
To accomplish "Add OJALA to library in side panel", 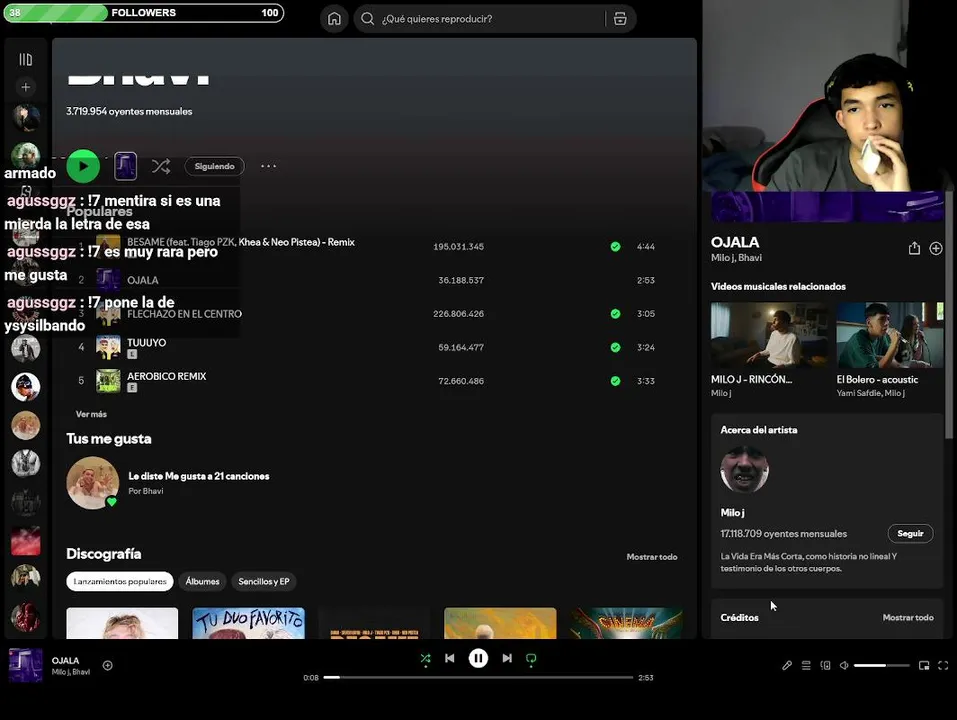I will pos(936,248).
